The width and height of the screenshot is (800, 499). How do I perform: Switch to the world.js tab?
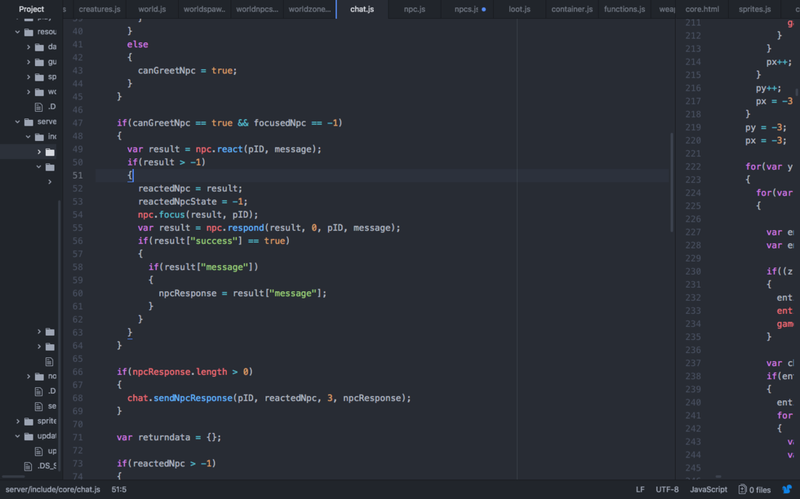[152, 9]
